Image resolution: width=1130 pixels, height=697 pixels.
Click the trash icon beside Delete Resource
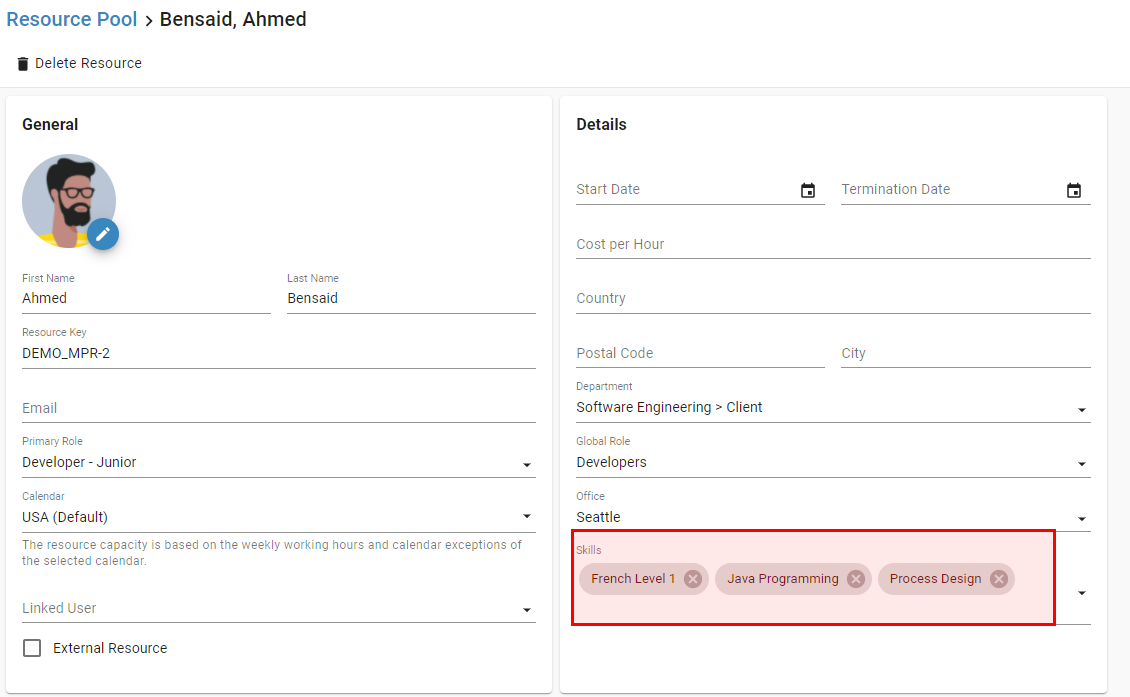coord(23,64)
